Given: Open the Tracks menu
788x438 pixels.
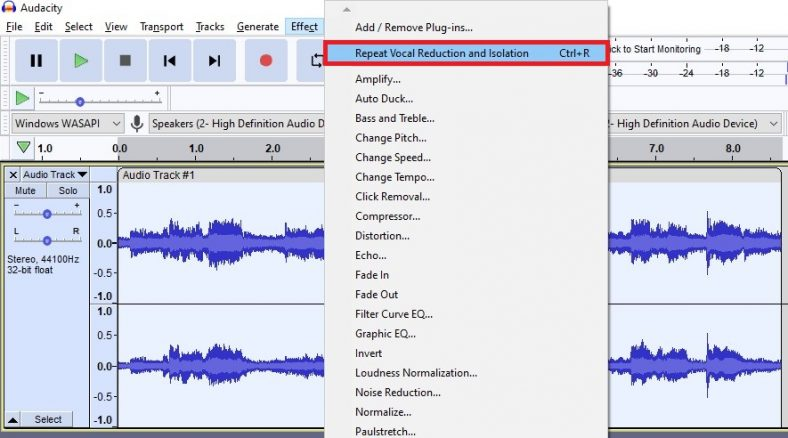Looking at the screenshot, I should click(x=210, y=27).
